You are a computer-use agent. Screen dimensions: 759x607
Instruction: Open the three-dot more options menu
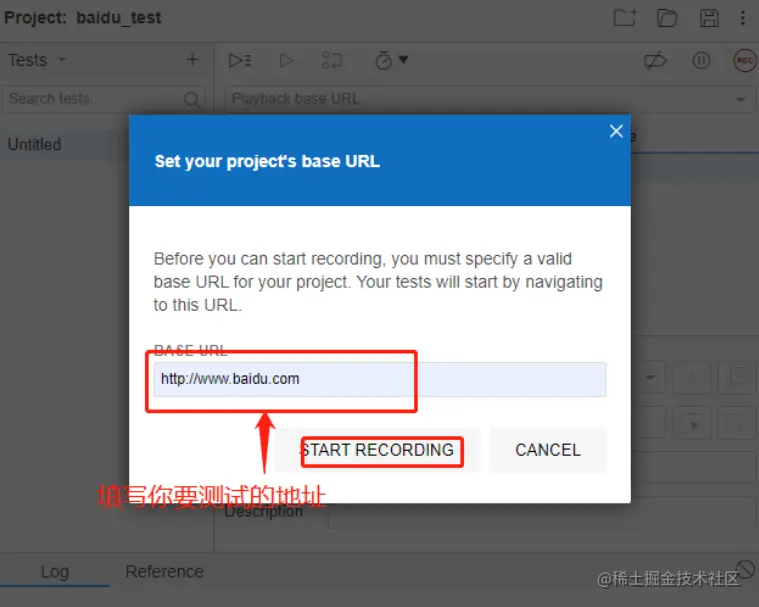click(743, 18)
